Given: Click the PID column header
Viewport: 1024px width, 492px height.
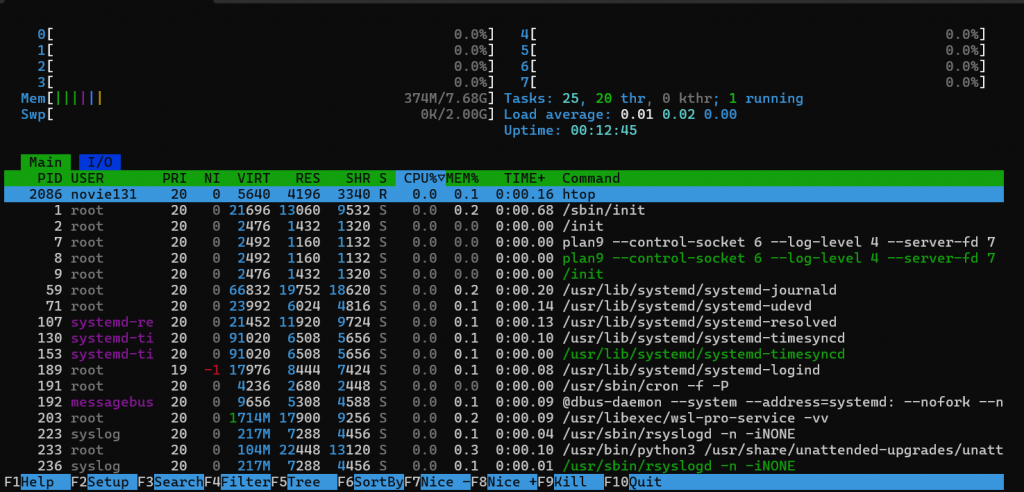Looking at the screenshot, I should 49,178.
